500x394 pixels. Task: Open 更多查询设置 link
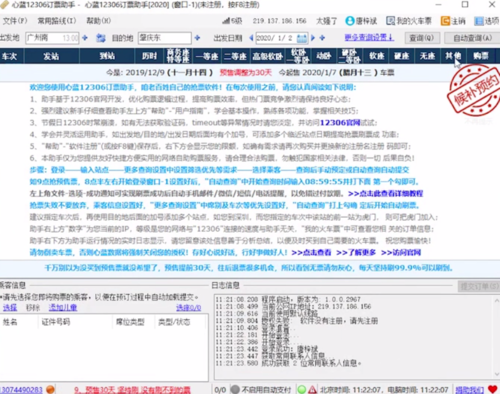pos(369,37)
